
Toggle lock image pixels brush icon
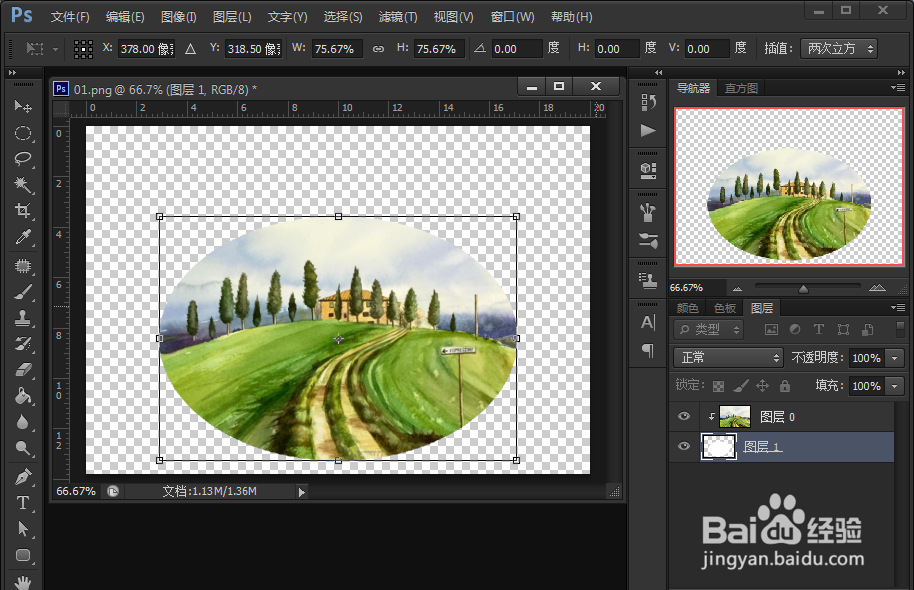(x=740, y=386)
